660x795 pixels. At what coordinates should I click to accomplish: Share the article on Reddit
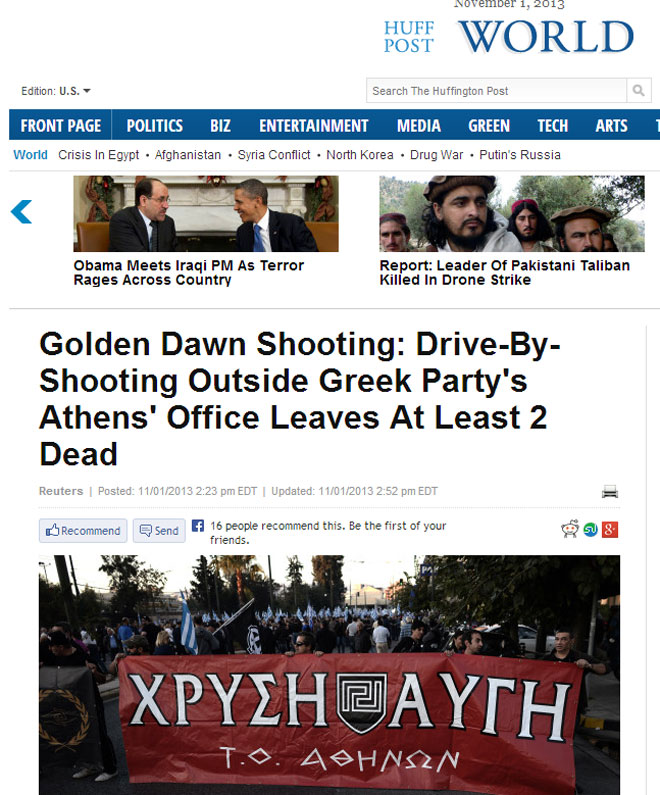point(570,530)
